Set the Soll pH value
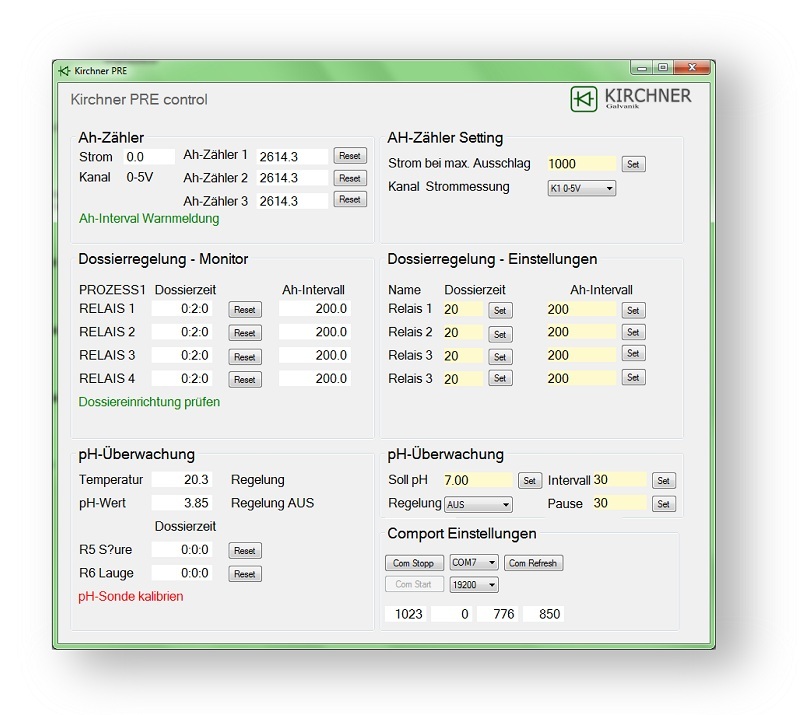 [x=530, y=481]
